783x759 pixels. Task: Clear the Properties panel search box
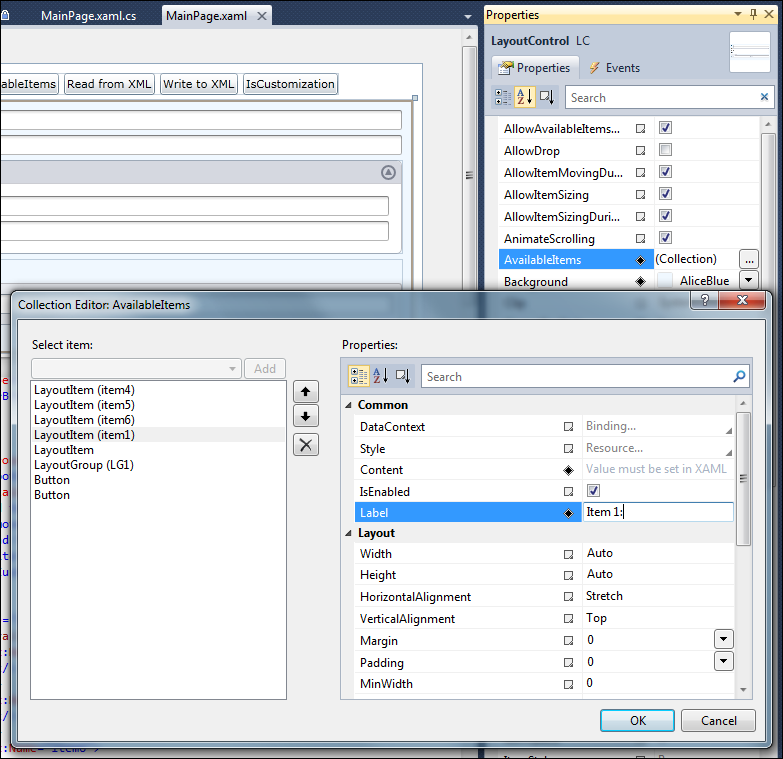[x=764, y=97]
